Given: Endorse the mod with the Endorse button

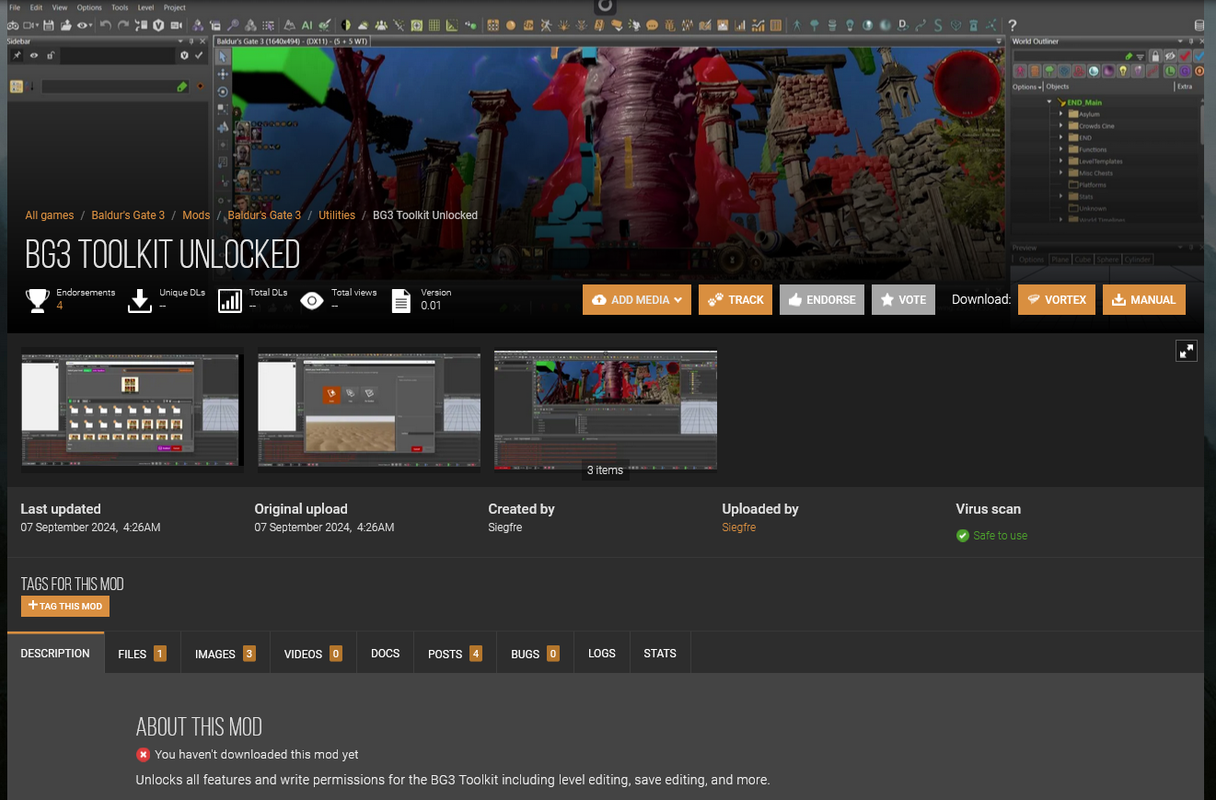Looking at the screenshot, I should (x=822, y=300).
